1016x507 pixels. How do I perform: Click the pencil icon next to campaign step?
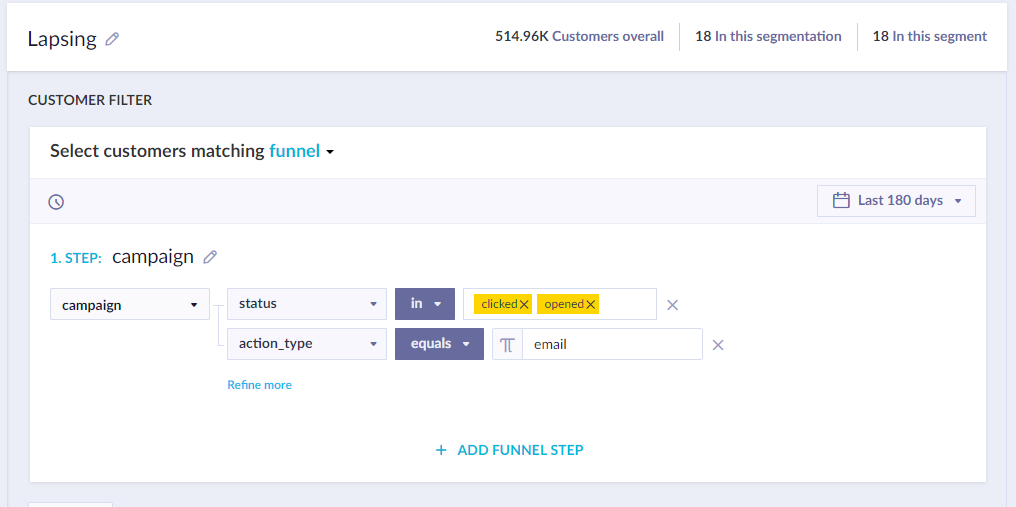[209, 257]
